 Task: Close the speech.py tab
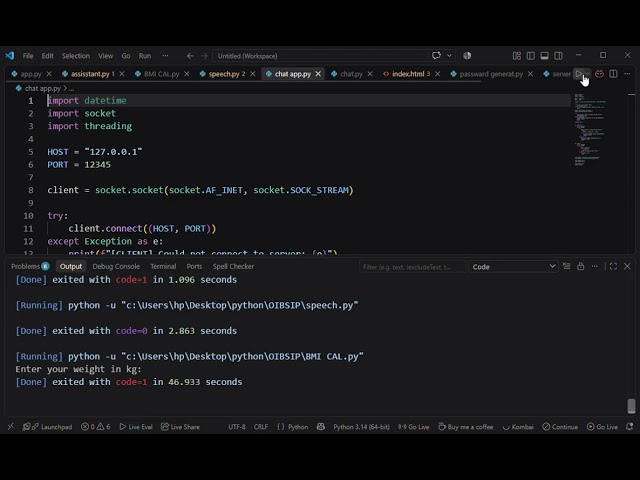pos(253,74)
